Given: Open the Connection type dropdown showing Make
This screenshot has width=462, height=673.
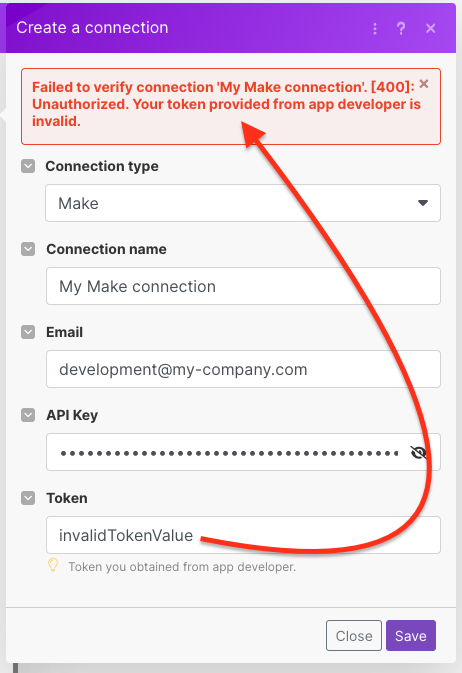Looking at the screenshot, I should click(x=243, y=203).
